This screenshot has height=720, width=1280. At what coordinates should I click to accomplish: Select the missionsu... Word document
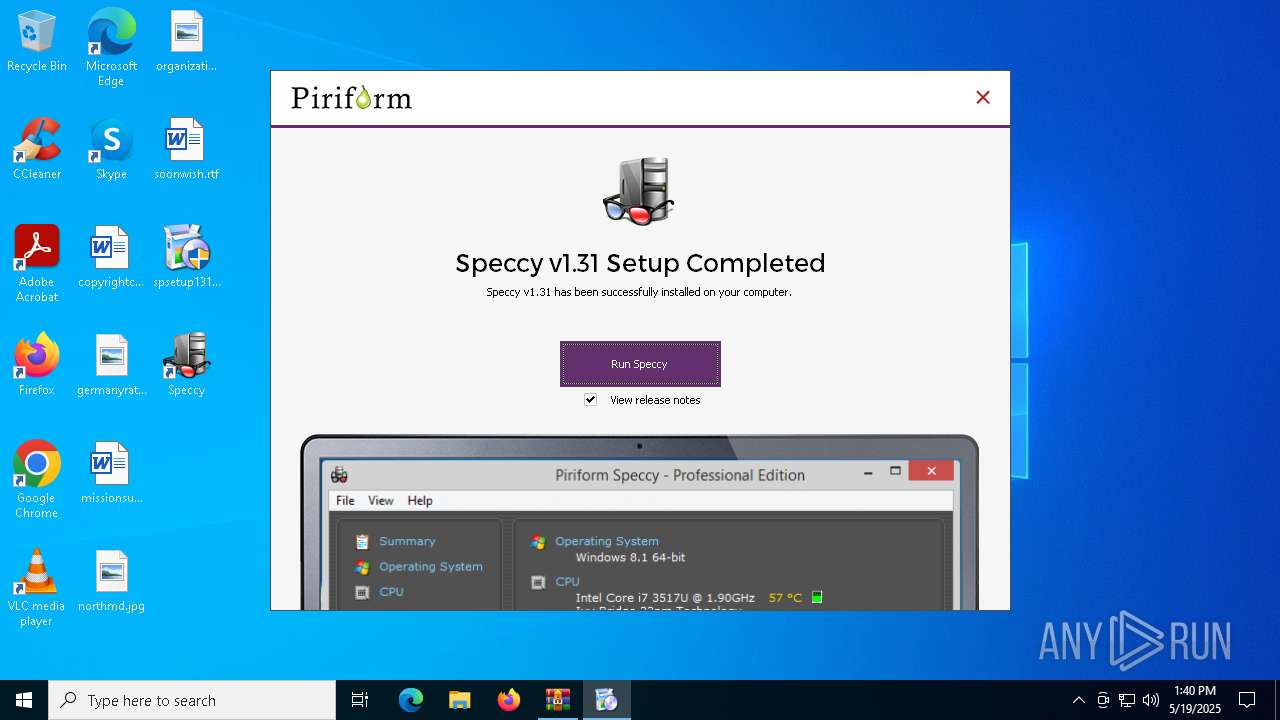pos(111,474)
